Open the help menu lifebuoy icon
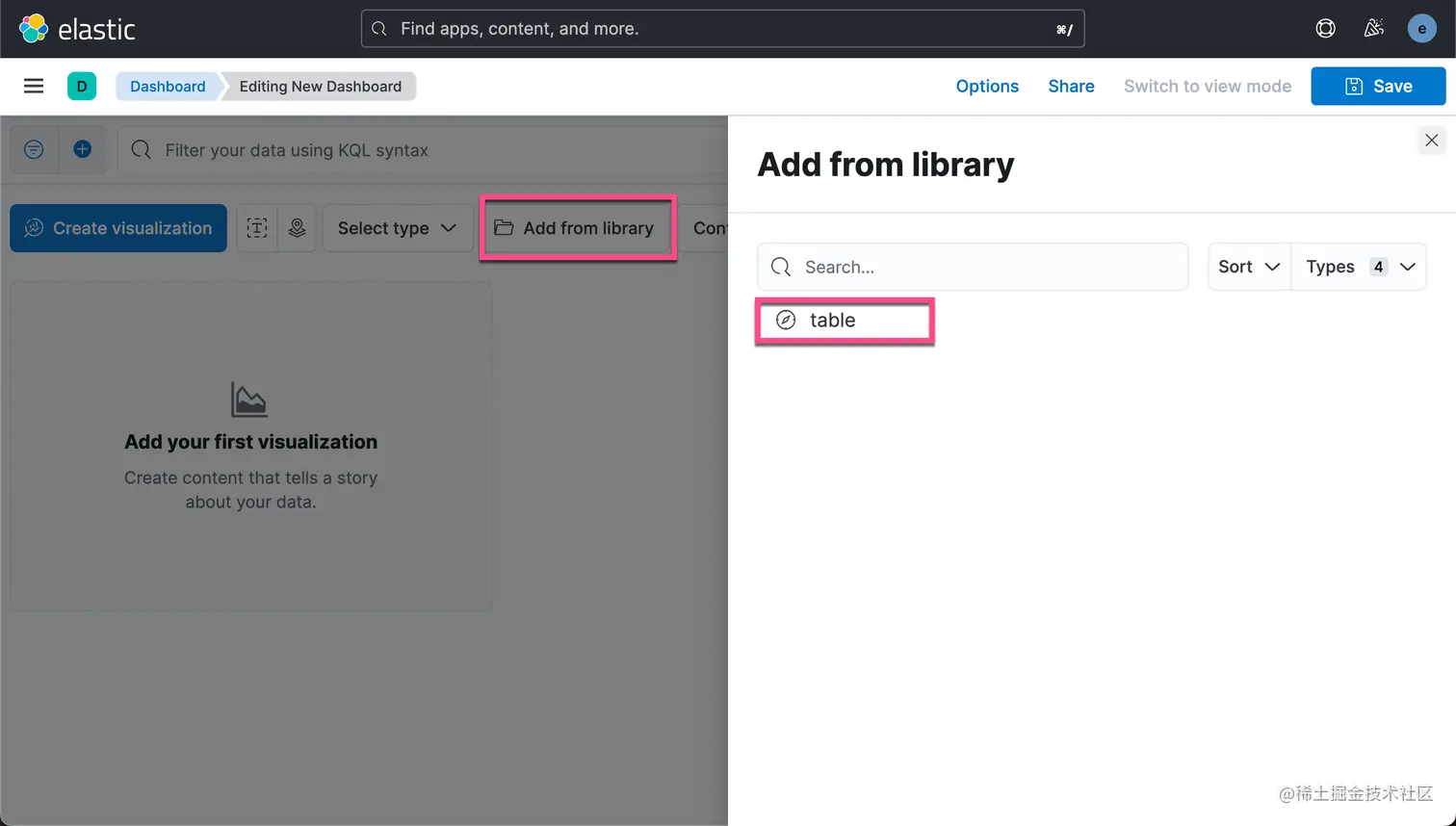This screenshot has width=1456, height=826. pyautogui.click(x=1326, y=28)
